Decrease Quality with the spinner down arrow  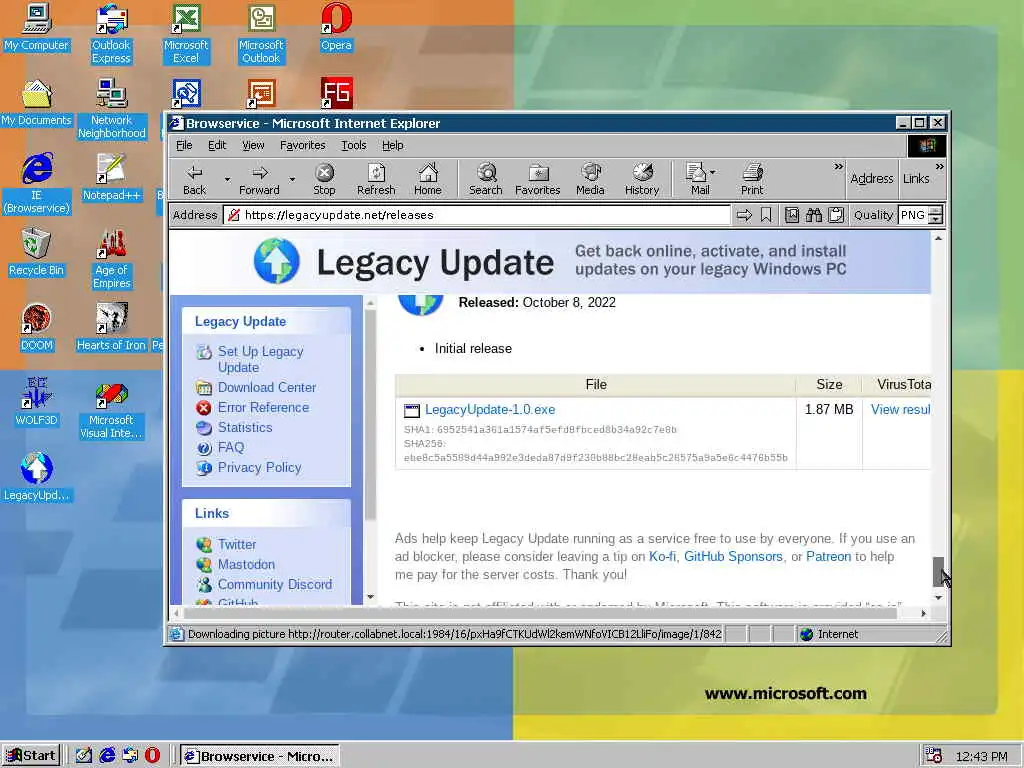click(x=936, y=220)
